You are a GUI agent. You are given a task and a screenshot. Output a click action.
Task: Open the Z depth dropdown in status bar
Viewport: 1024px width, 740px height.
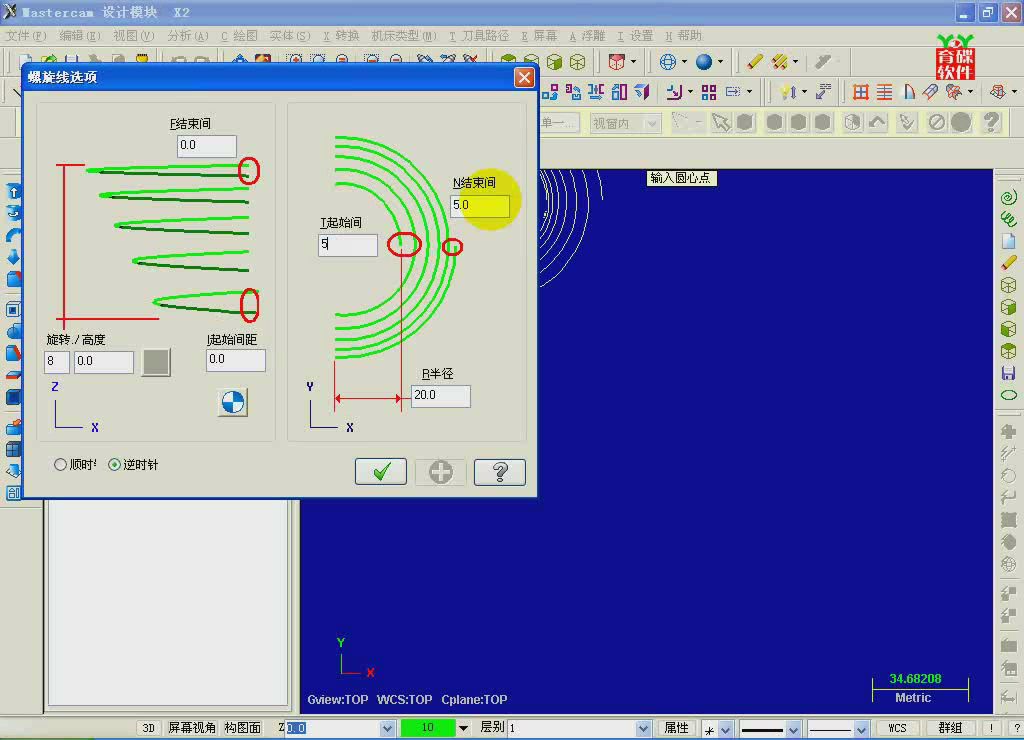387,728
